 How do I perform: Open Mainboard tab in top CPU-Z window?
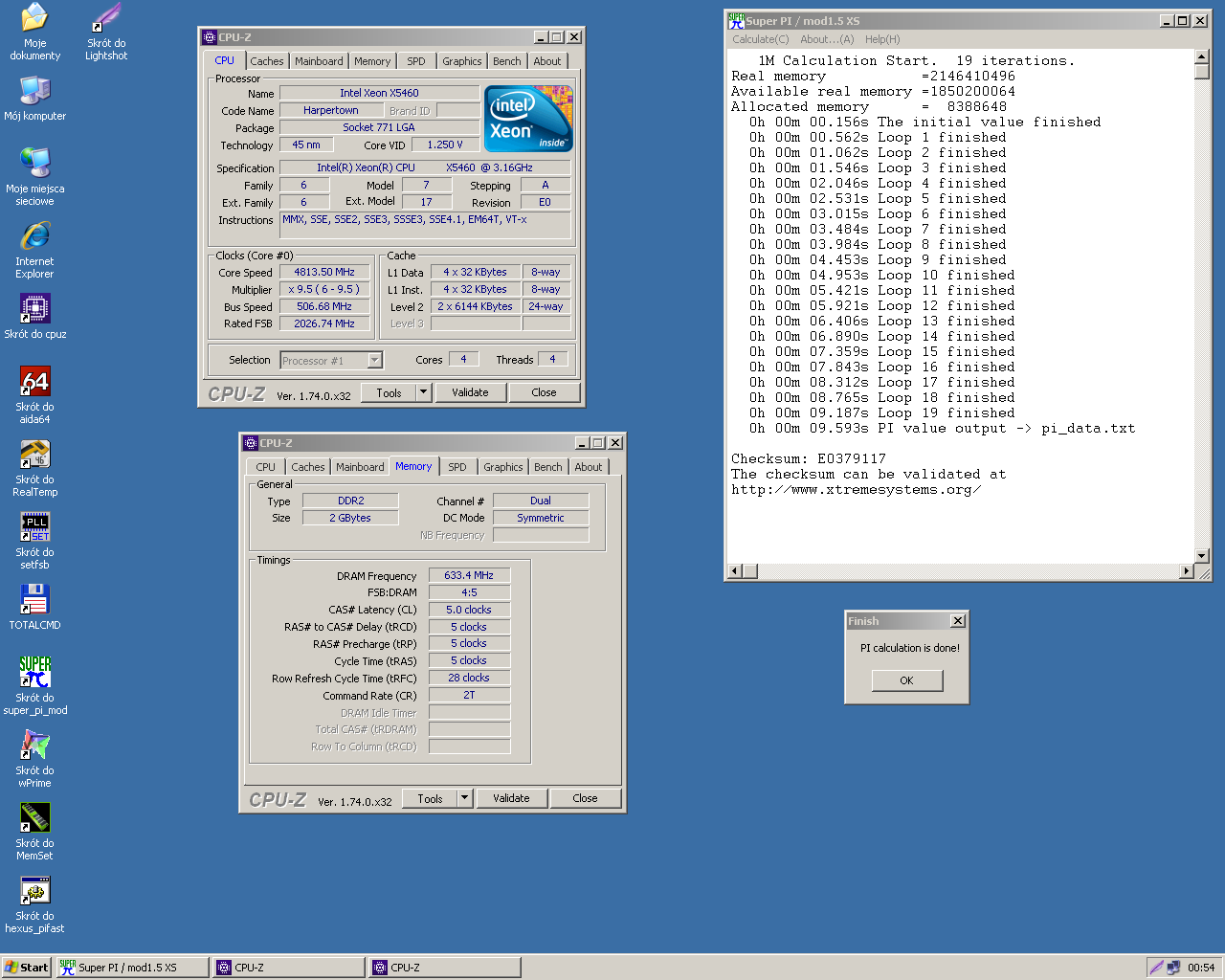point(319,61)
